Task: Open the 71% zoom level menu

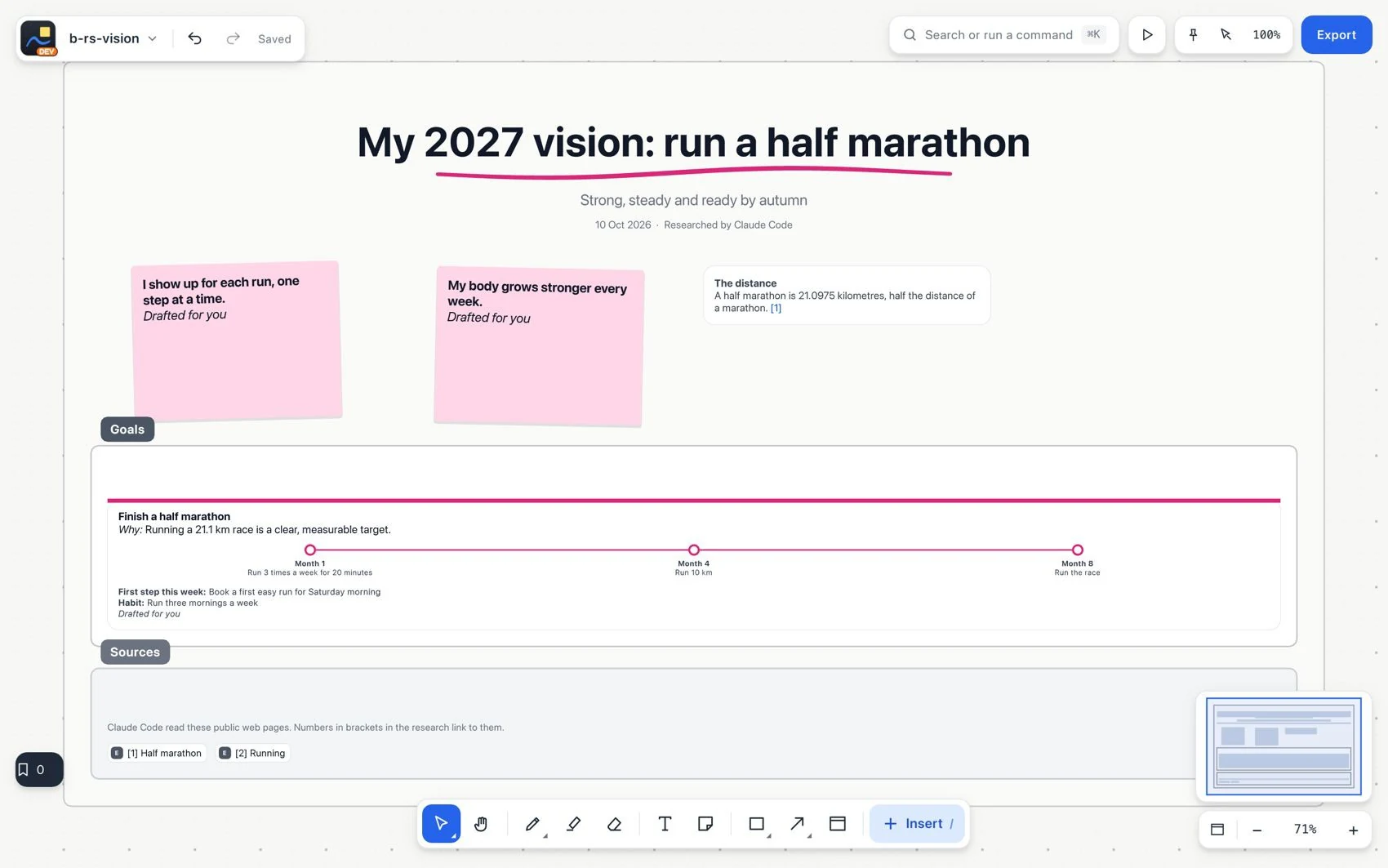Action: coord(1305,830)
